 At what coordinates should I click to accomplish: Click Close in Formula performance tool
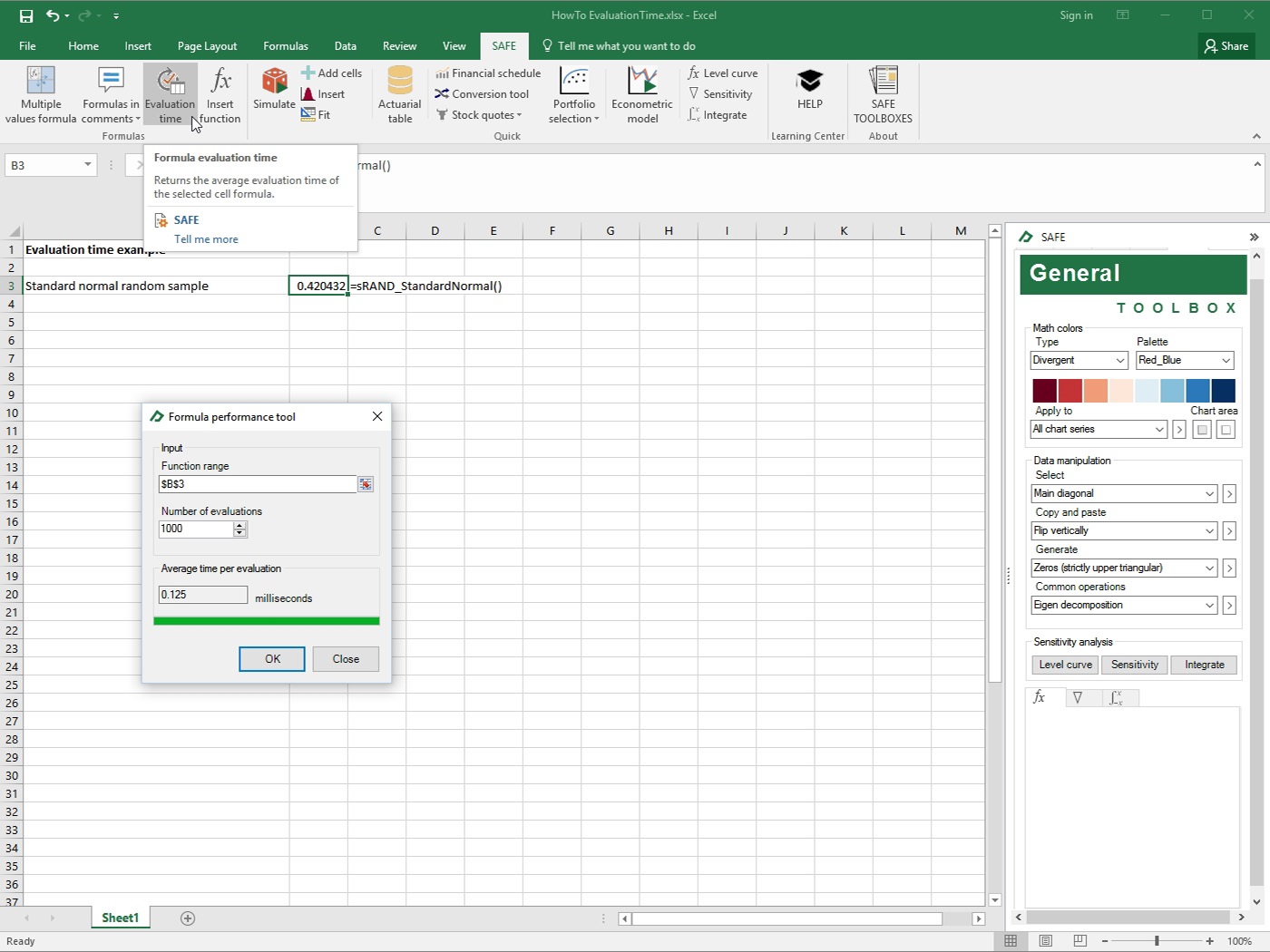(x=346, y=659)
